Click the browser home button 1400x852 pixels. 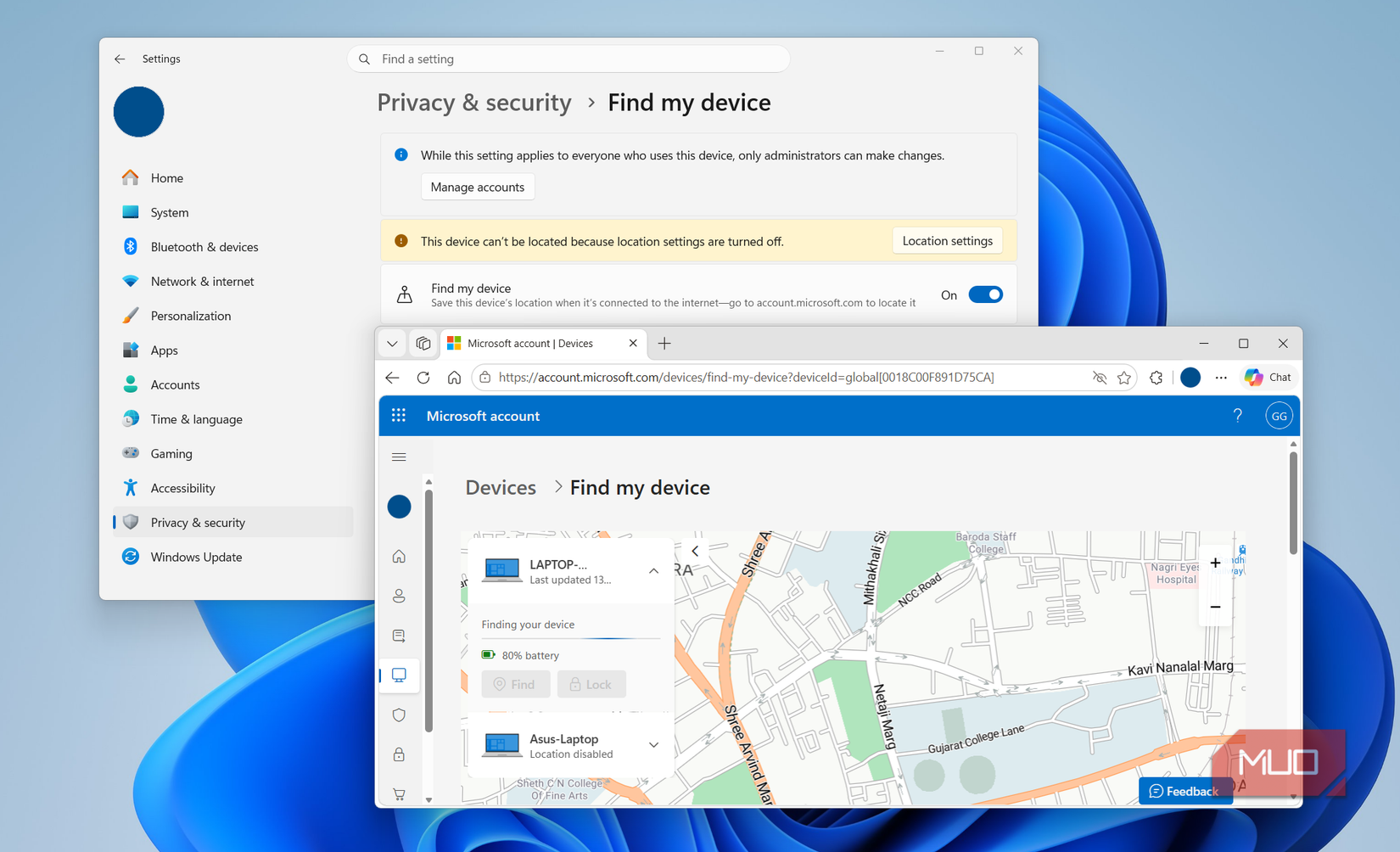[455, 378]
